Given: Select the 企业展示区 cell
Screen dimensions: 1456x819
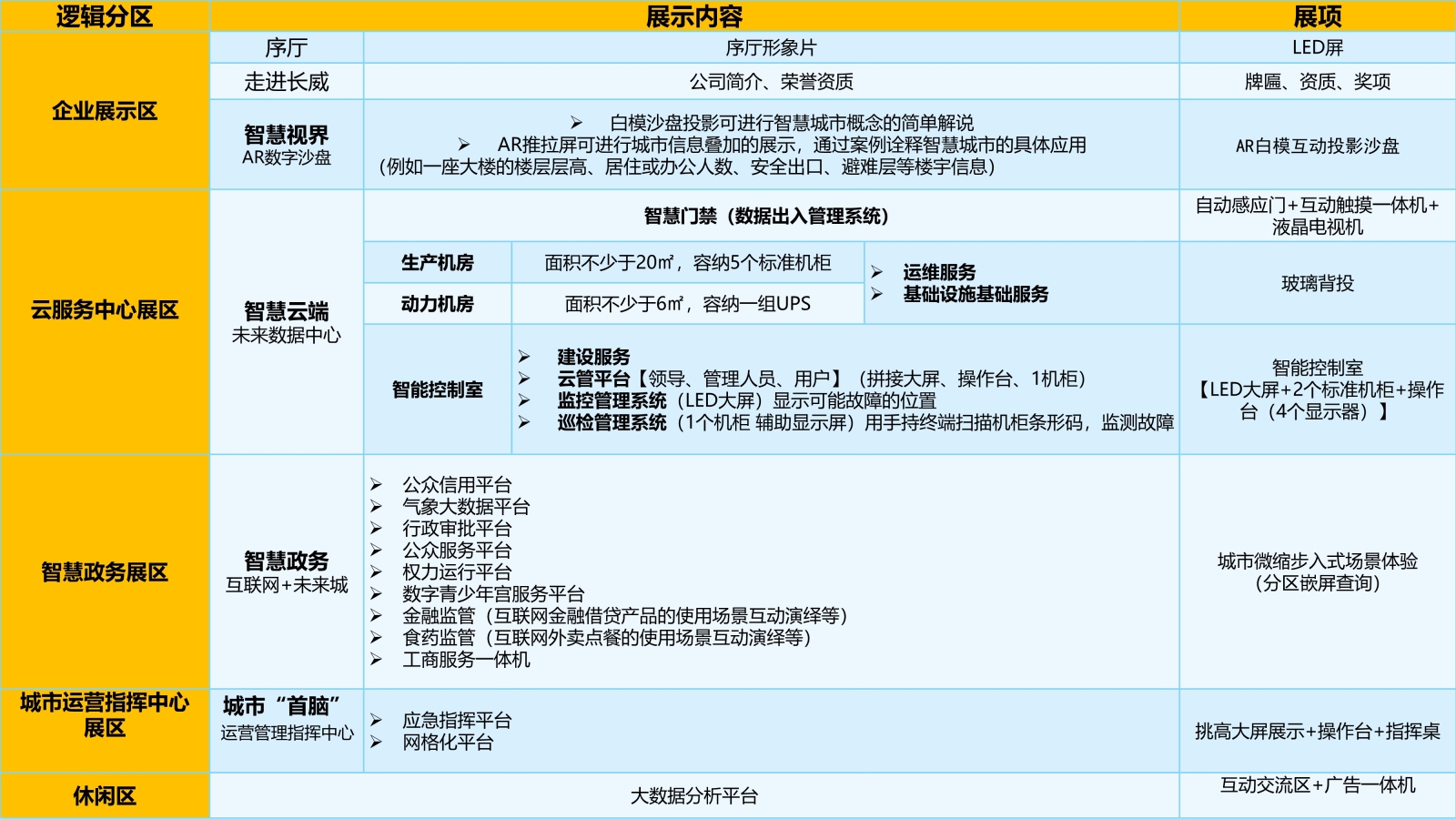Looking at the screenshot, I should 105,111.
